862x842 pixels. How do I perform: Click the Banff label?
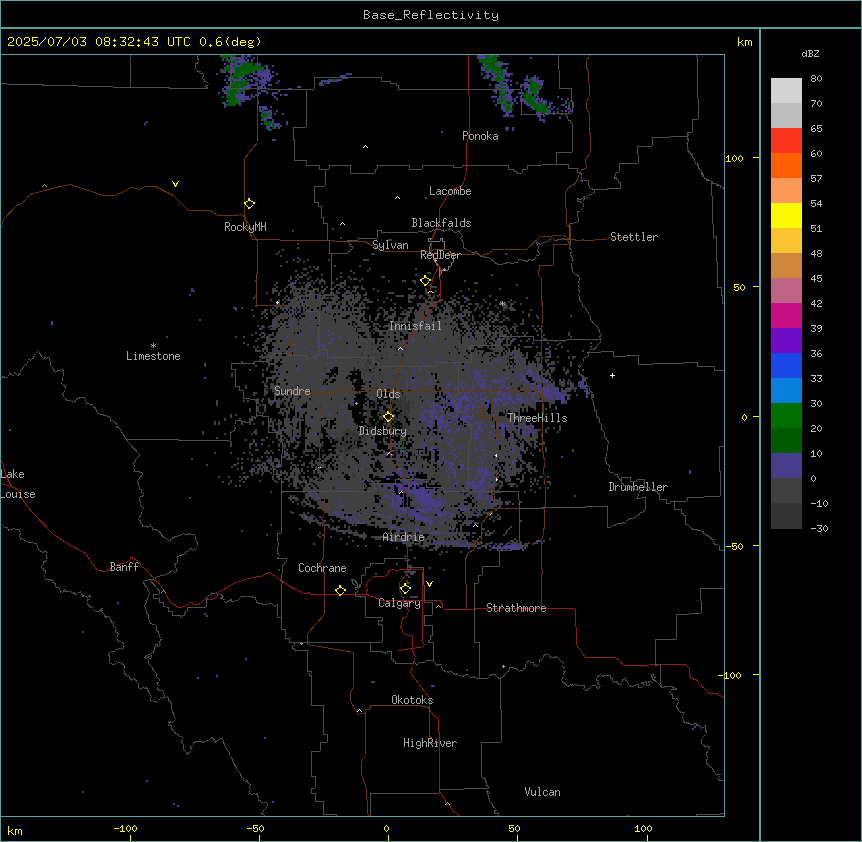(124, 567)
